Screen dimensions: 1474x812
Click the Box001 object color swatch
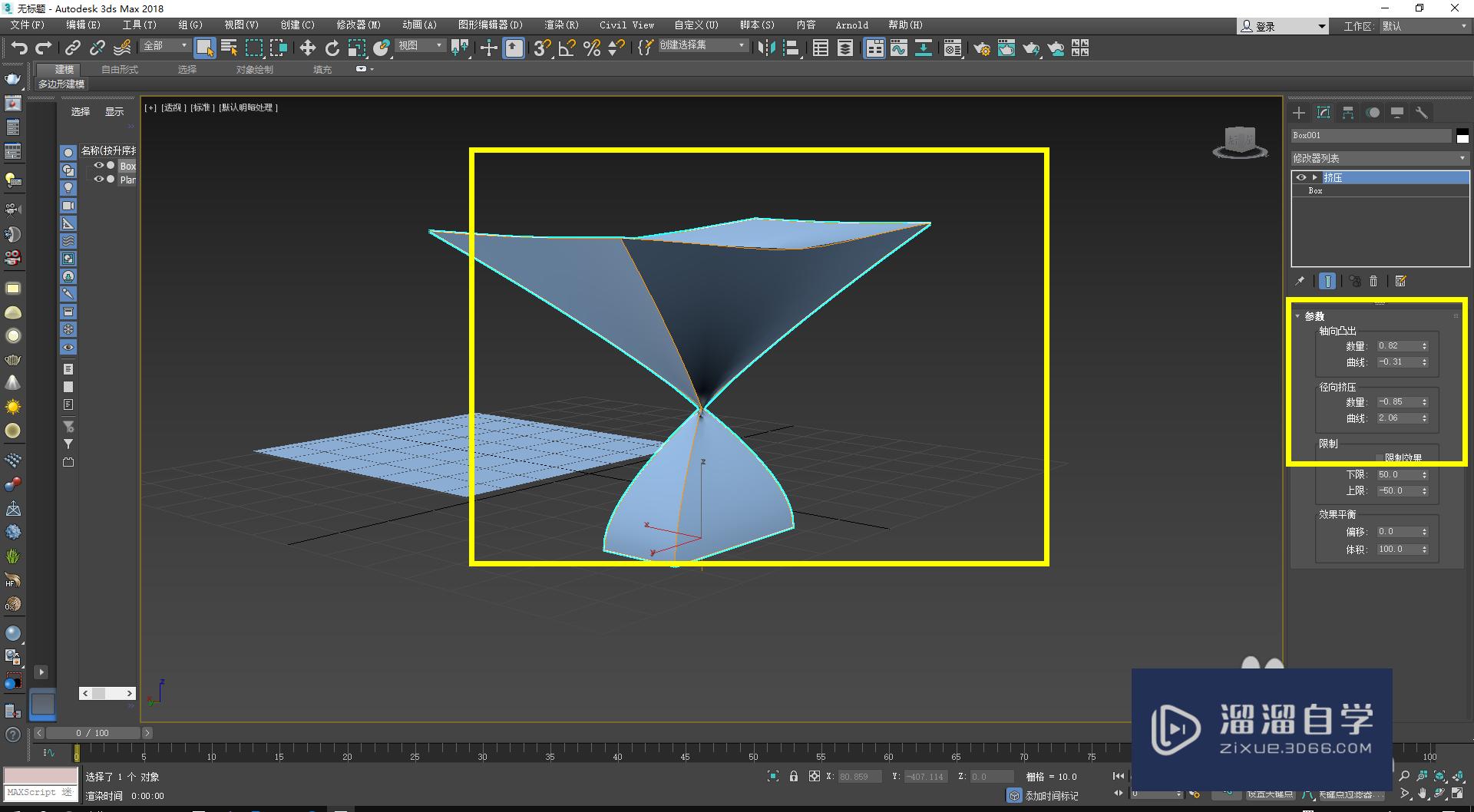tap(1462, 136)
